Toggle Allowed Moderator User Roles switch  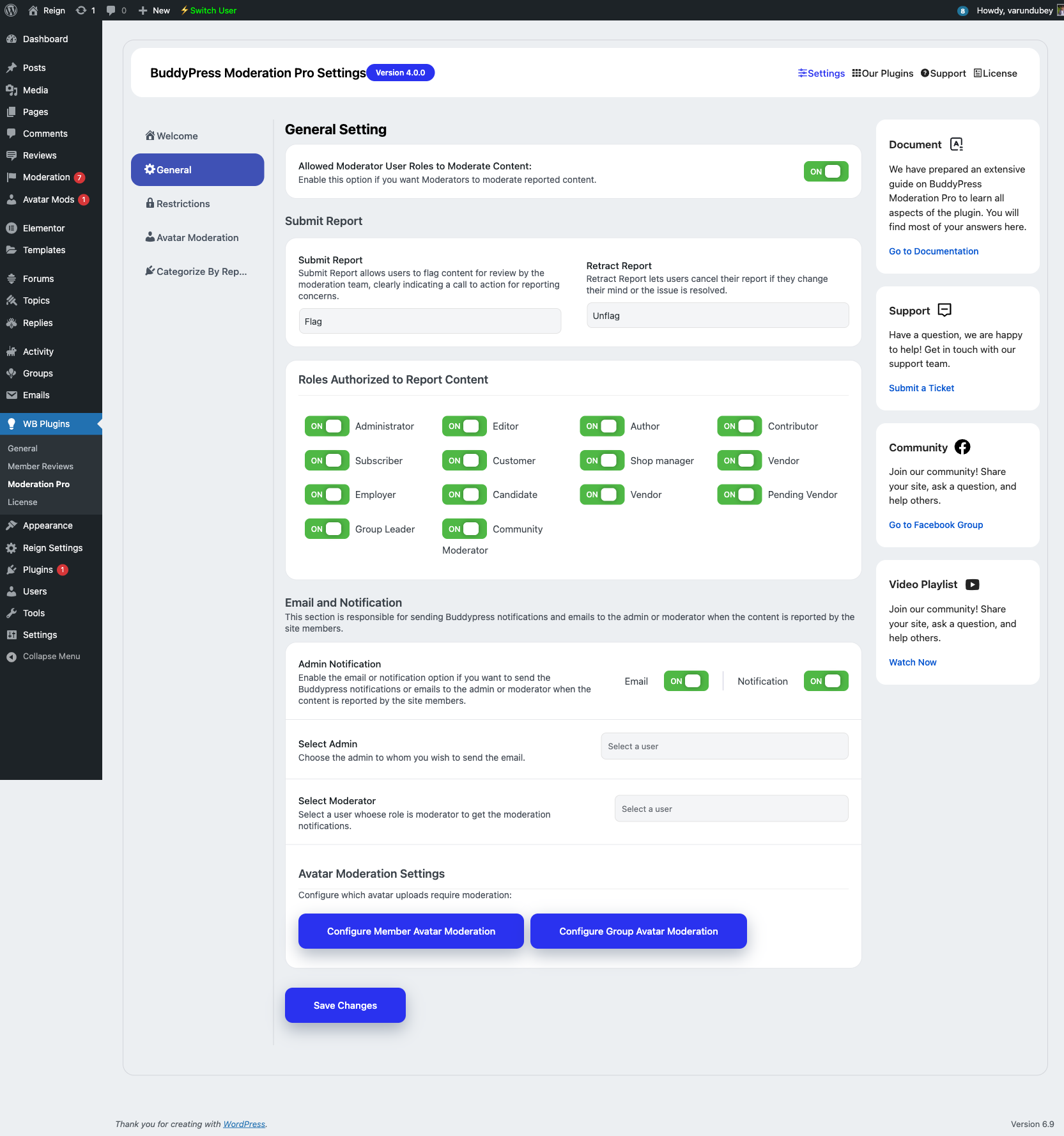[826, 171]
